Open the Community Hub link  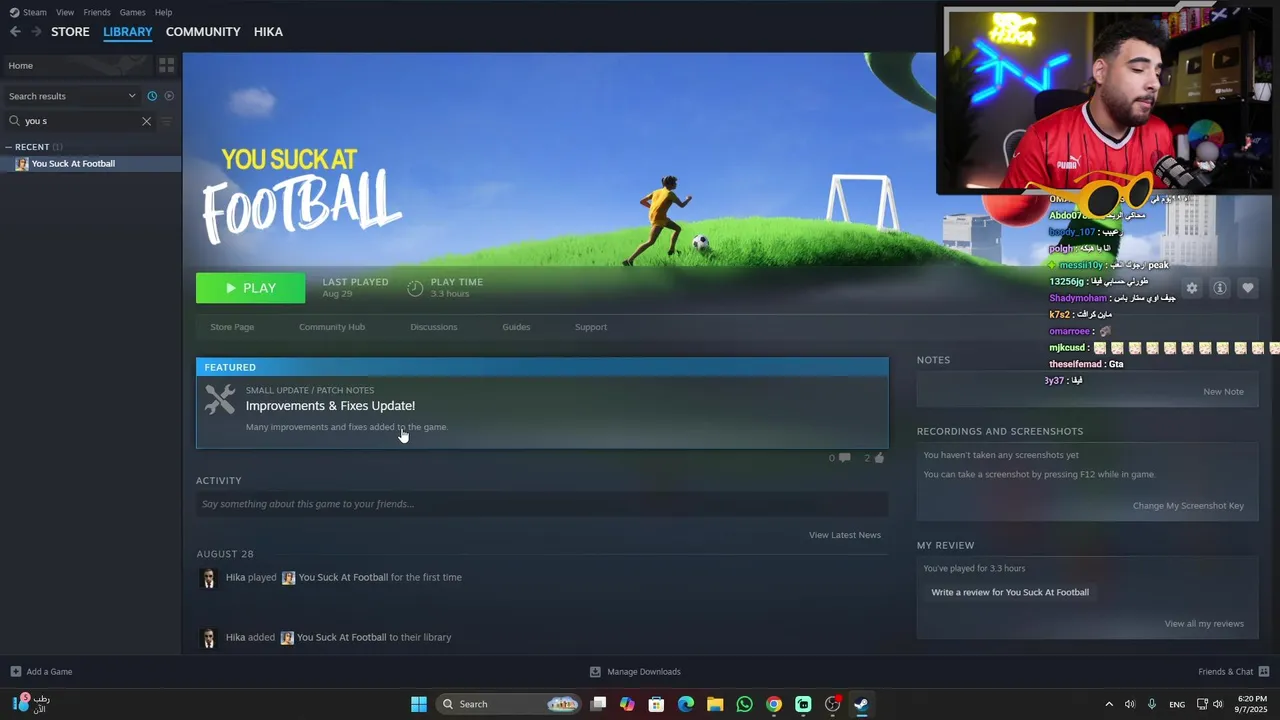coord(332,327)
